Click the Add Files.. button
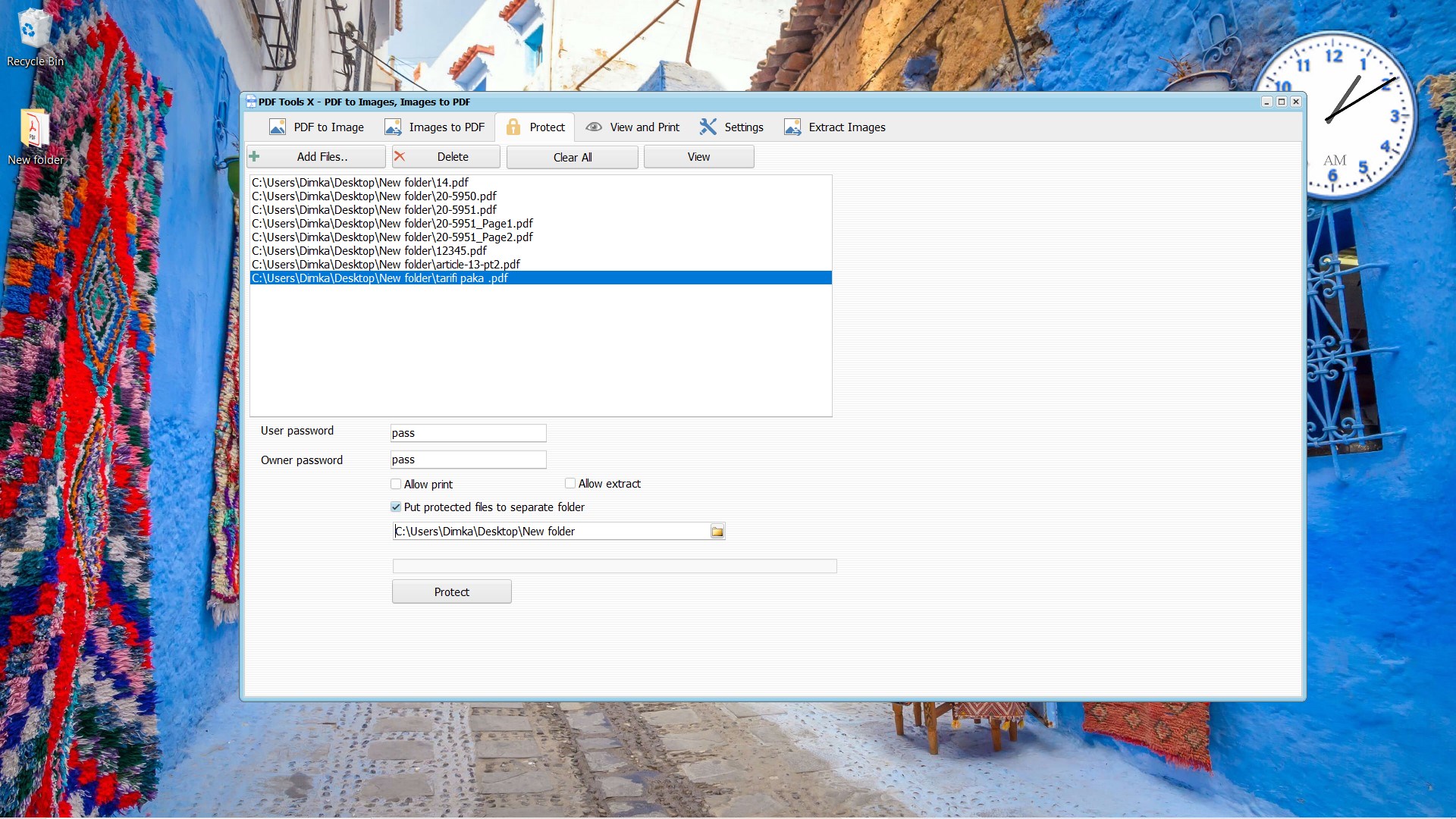Screen dimensions: 1456x819 [316, 157]
